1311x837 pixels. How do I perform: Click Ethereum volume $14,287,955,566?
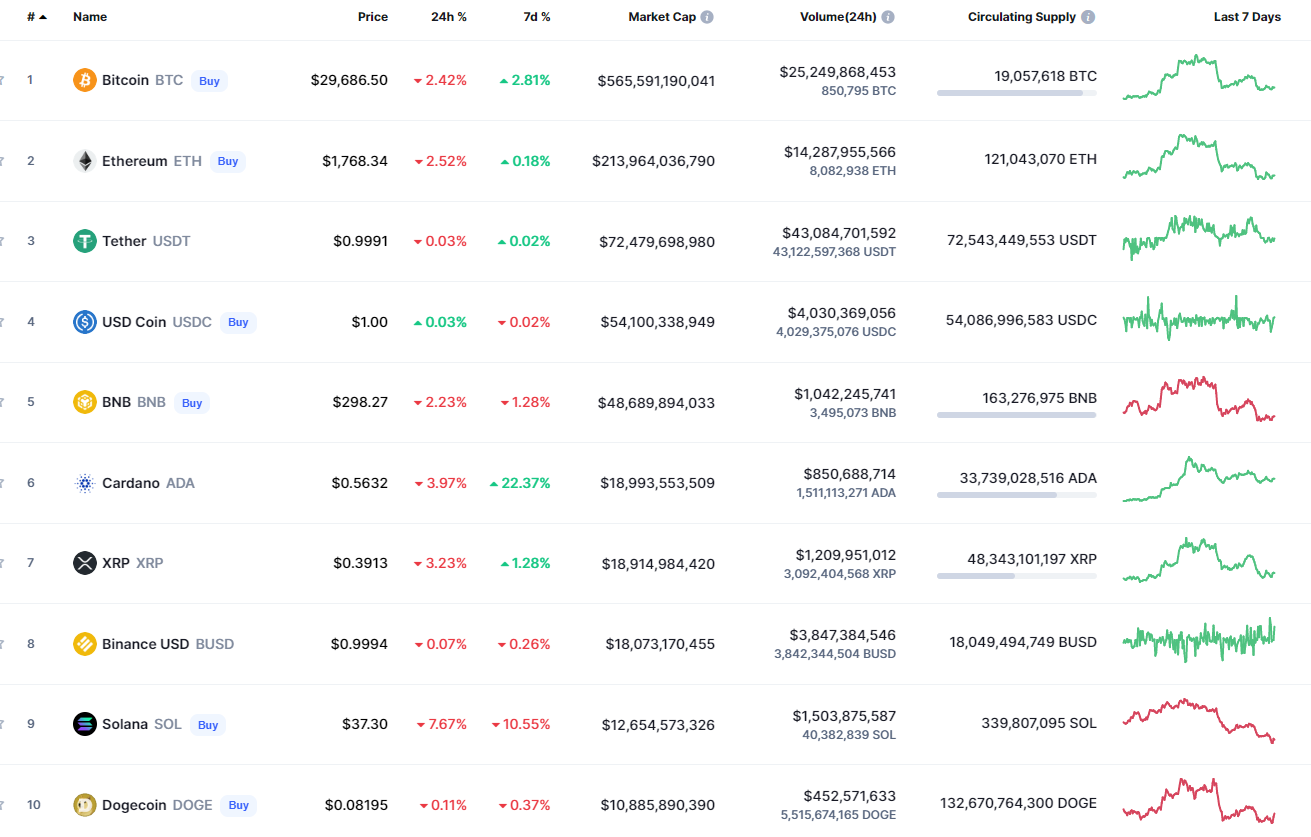840,152
